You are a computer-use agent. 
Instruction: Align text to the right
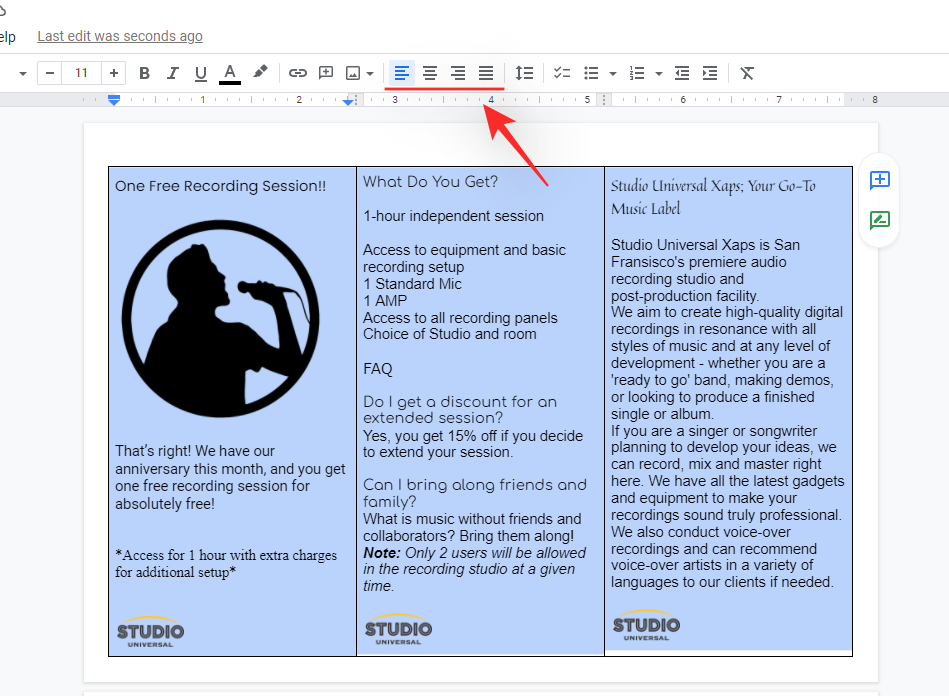tap(458, 73)
